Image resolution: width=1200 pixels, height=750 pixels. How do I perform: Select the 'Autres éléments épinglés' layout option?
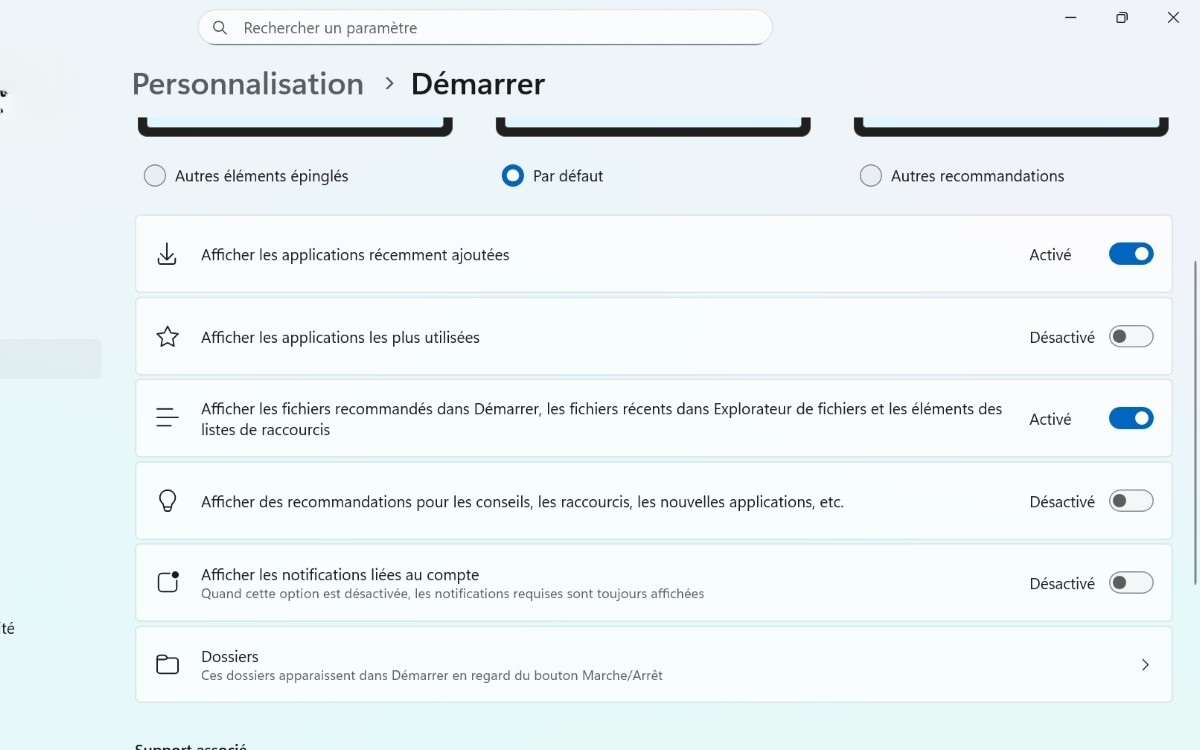(155, 175)
